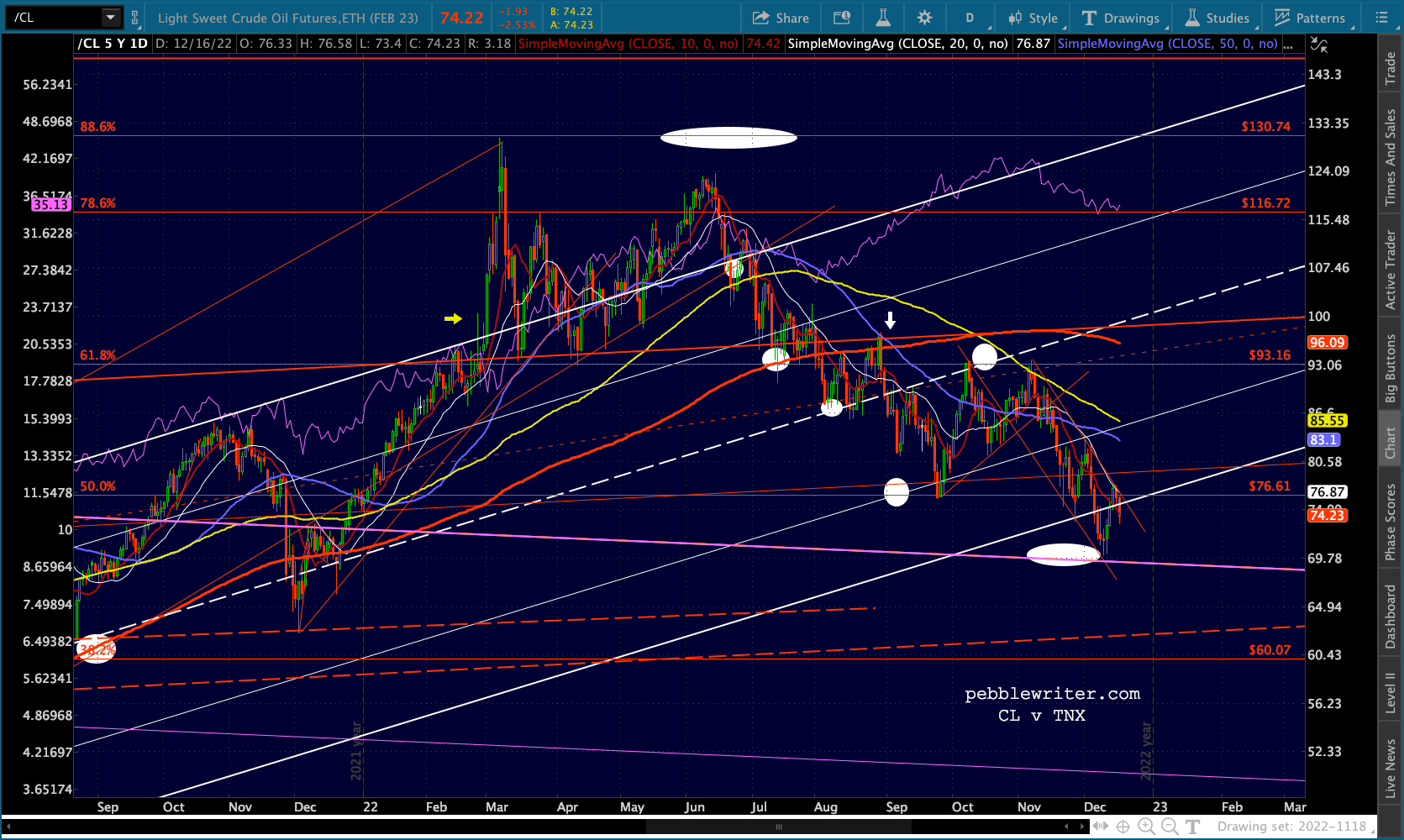This screenshot has height=840, width=1404.
Task: Open the Drawing set 2022-1118 dropdown
Action: point(1295,827)
